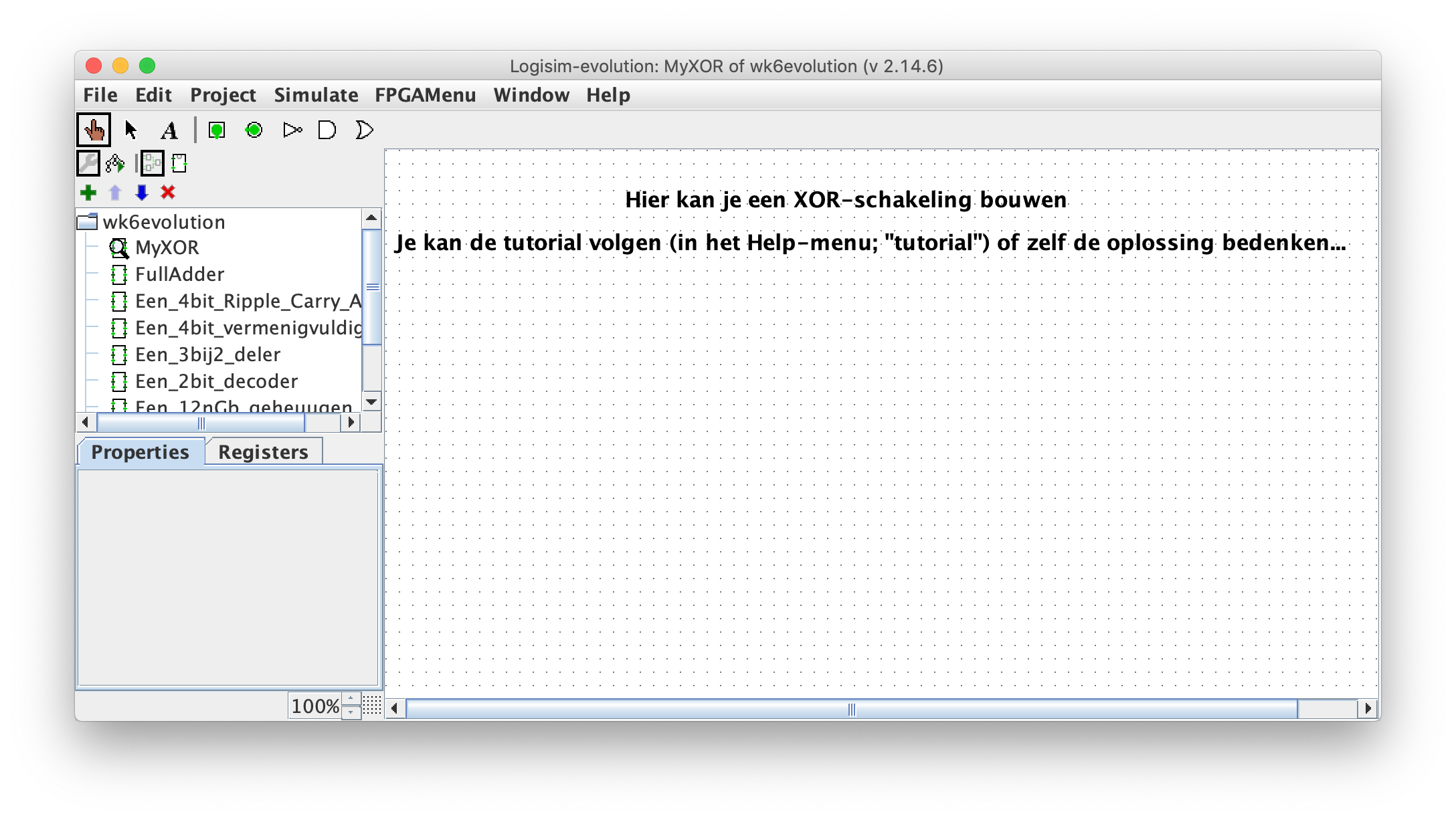
Task: Pick the AND gate tool
Action: coord(327,130)
